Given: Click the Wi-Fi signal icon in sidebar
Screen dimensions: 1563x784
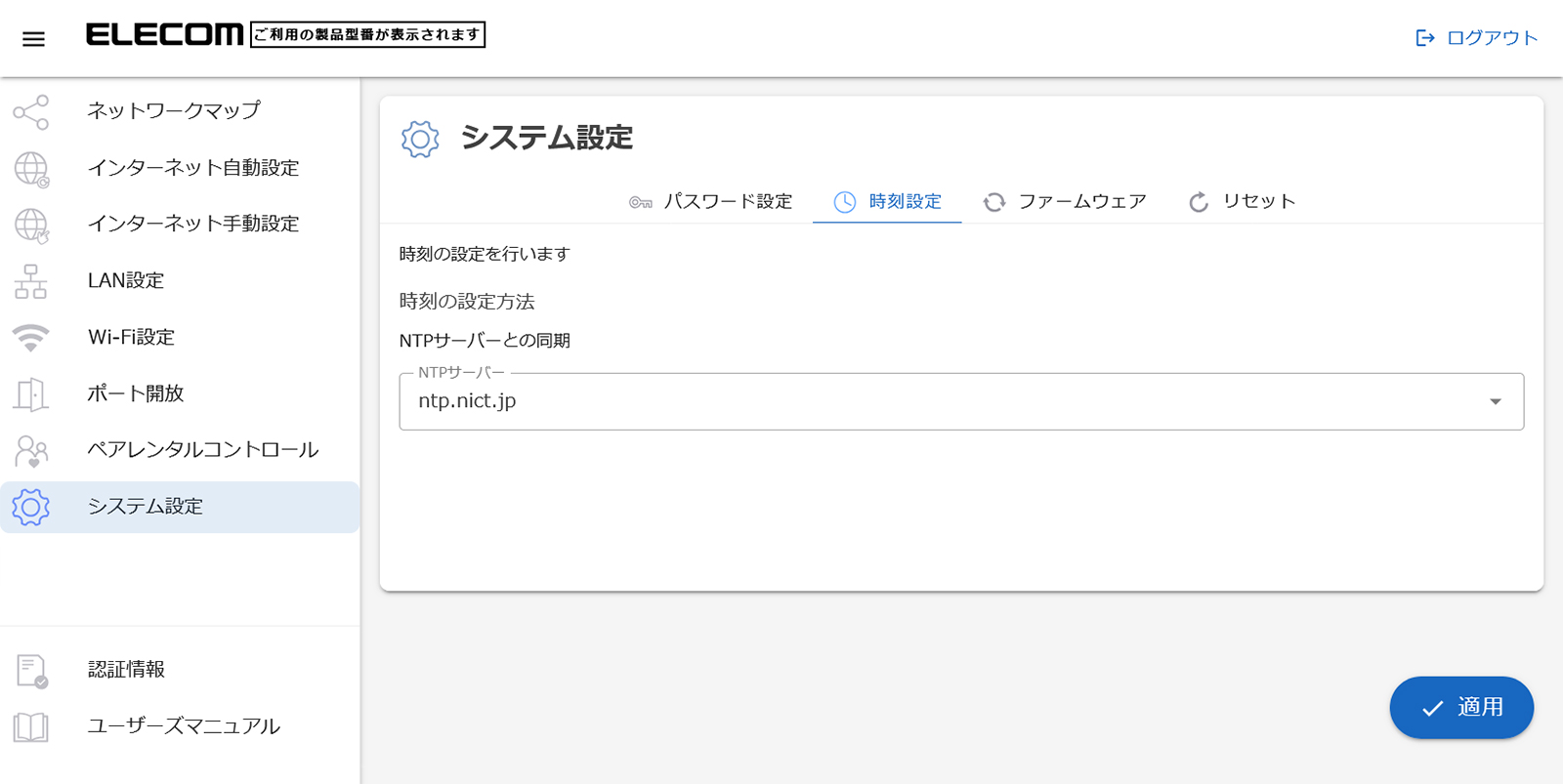Looking at the screenshot, I should coord(31,338).
